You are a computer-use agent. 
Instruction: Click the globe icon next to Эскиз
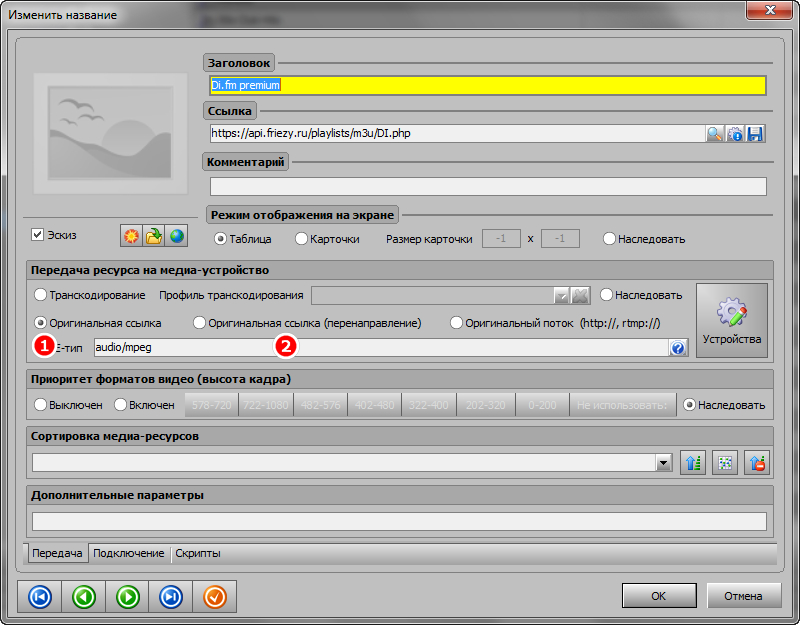(176, 236)
